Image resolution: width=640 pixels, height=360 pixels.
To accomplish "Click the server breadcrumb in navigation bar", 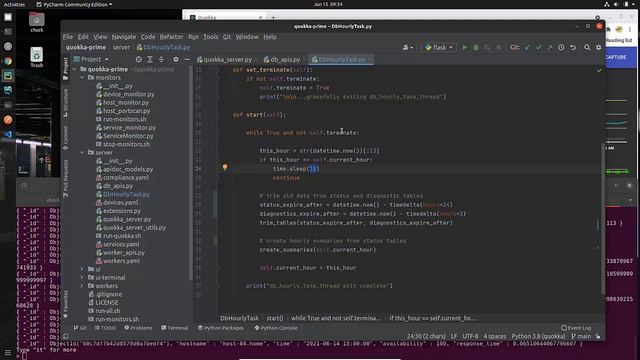I will click(121, 47).
